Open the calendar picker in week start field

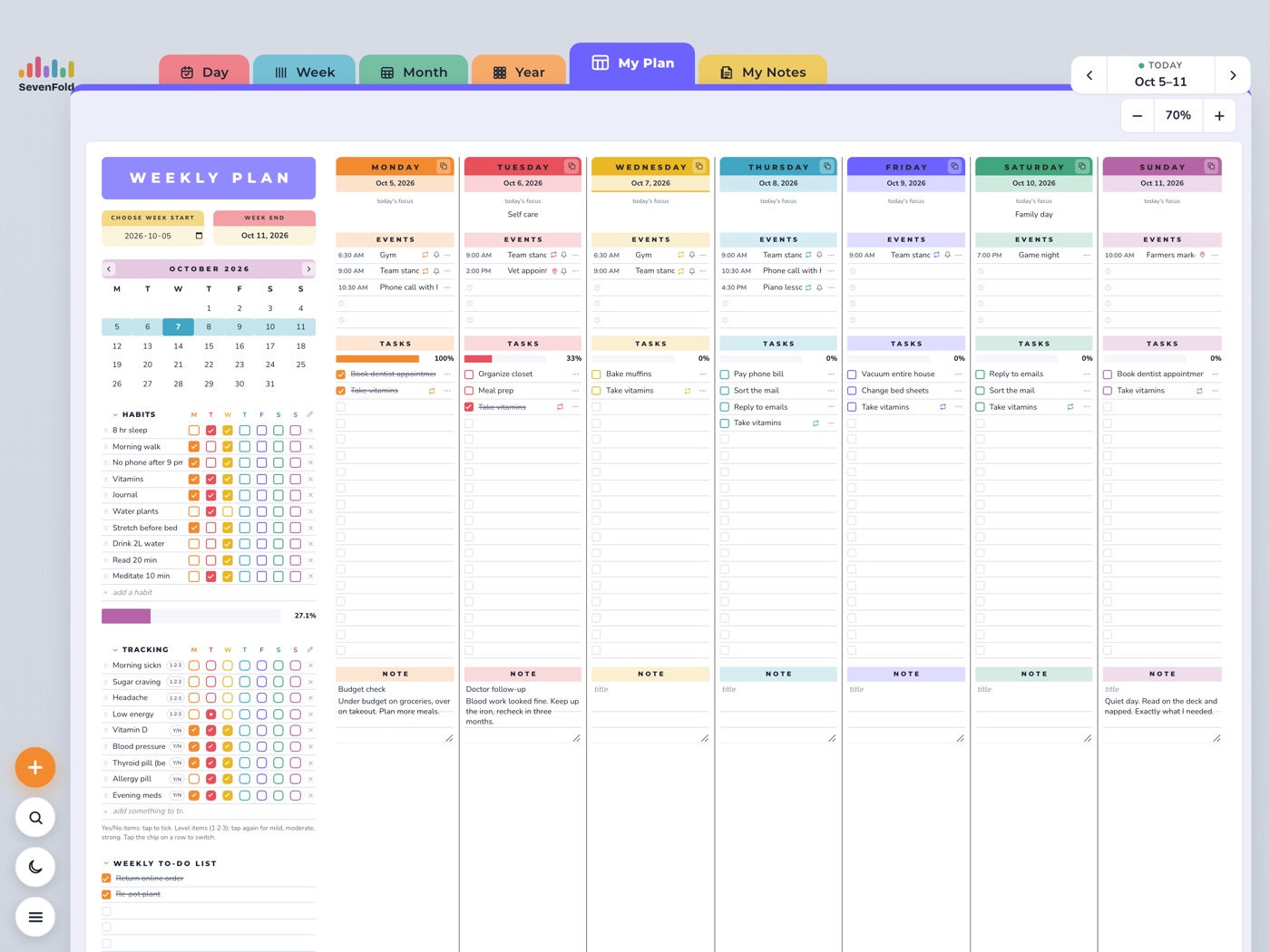pyautogui.click(x=199, y=236)
